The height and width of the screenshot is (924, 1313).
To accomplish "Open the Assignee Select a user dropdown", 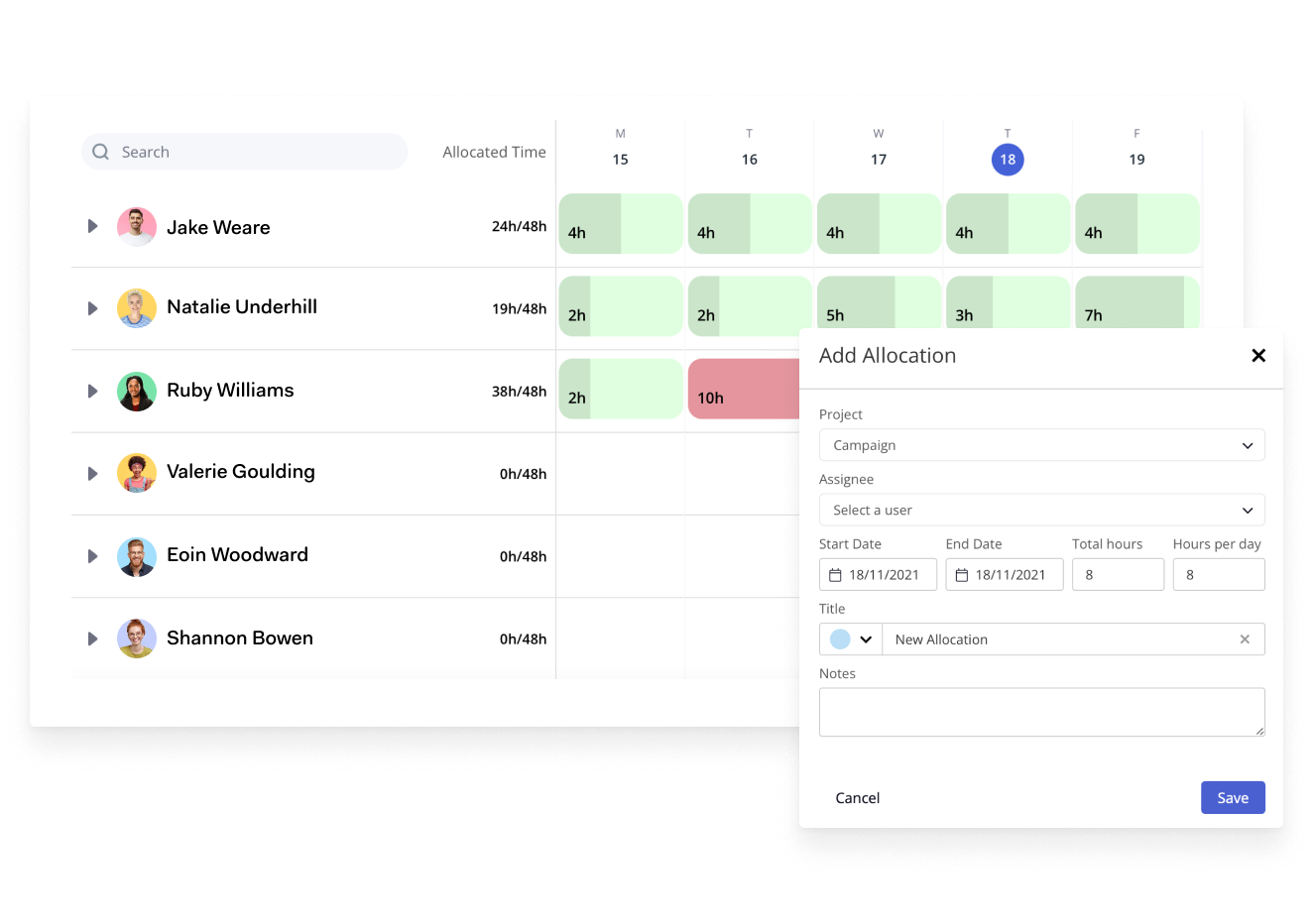I will pyautogui.click(x=1041, y=510).
